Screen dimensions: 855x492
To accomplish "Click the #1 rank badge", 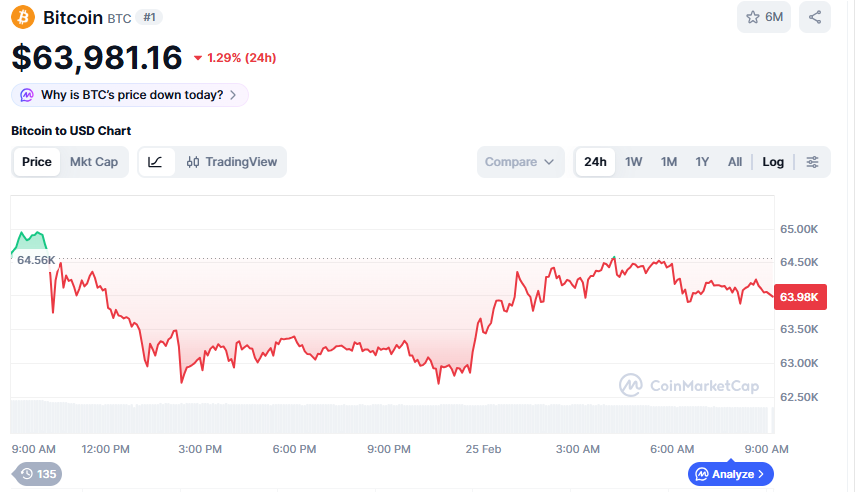I will click(x=149, y=17).
